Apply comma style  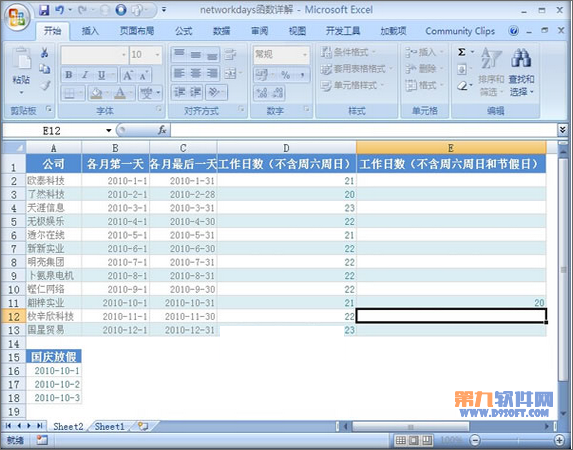coord(303,75)
